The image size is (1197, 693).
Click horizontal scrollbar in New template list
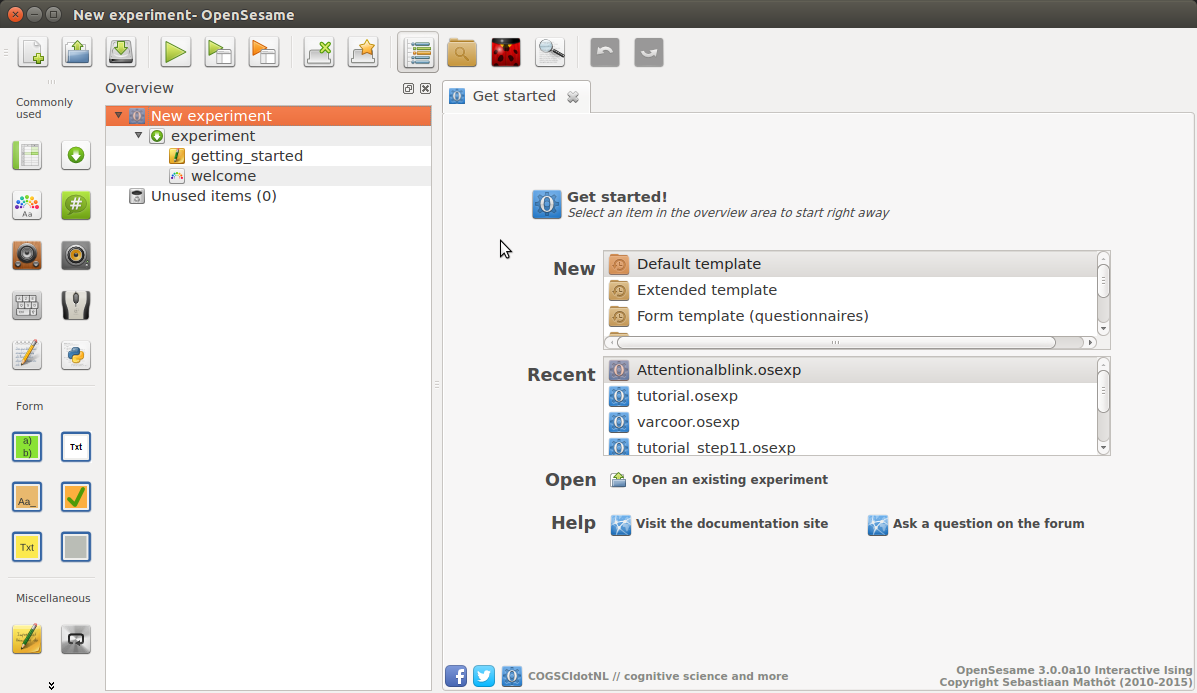click(835, 342)
